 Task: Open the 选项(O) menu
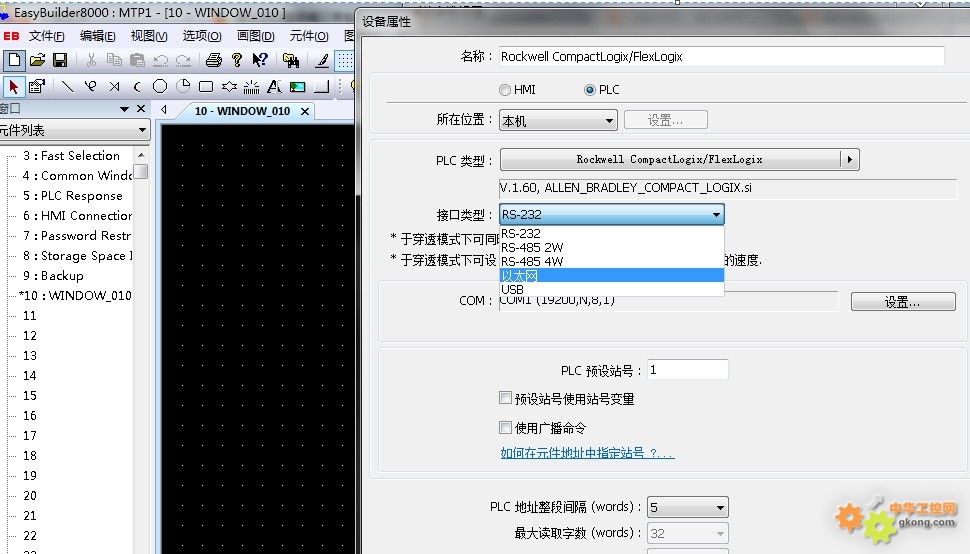point(202,36)
